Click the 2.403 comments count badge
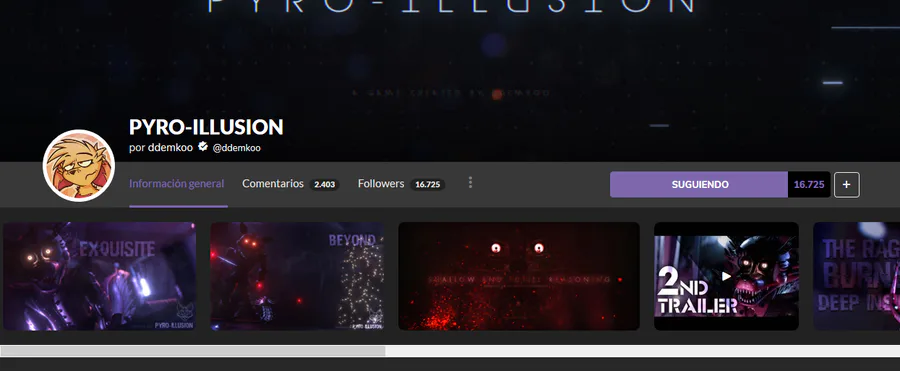 point(324,184)
